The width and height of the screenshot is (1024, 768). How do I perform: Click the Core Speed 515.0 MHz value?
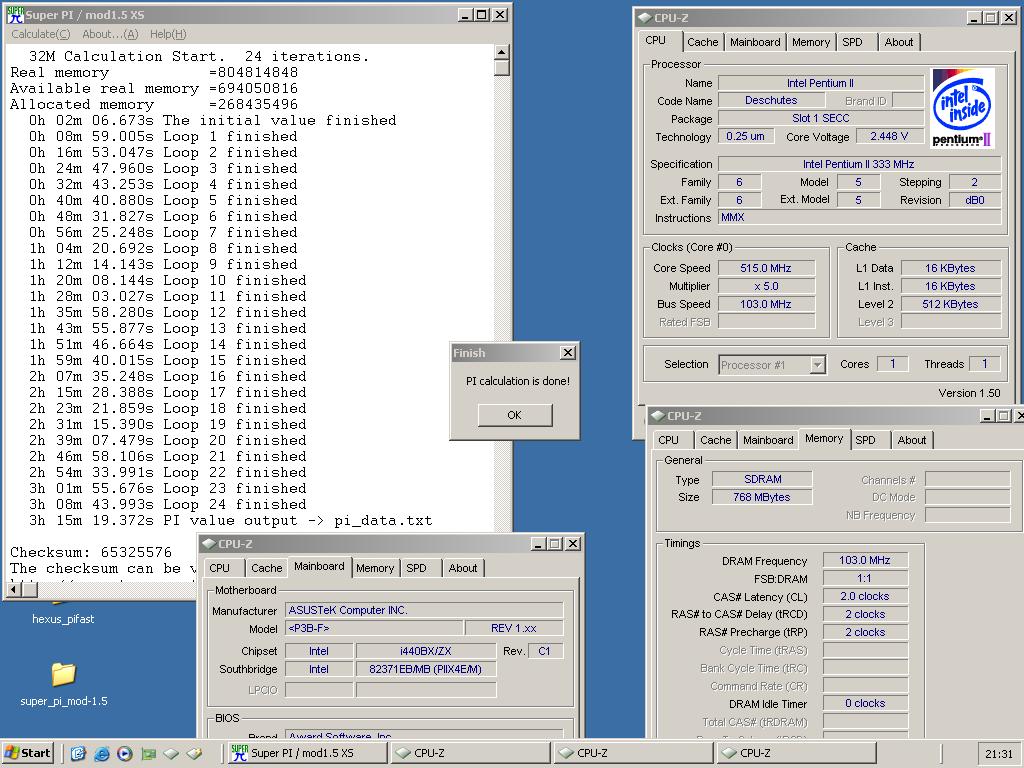tap(766, 268)
